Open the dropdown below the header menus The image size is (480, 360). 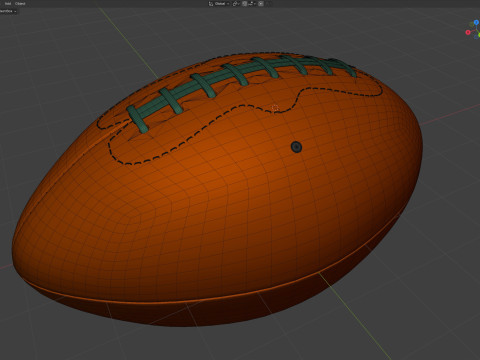point(8,11)
